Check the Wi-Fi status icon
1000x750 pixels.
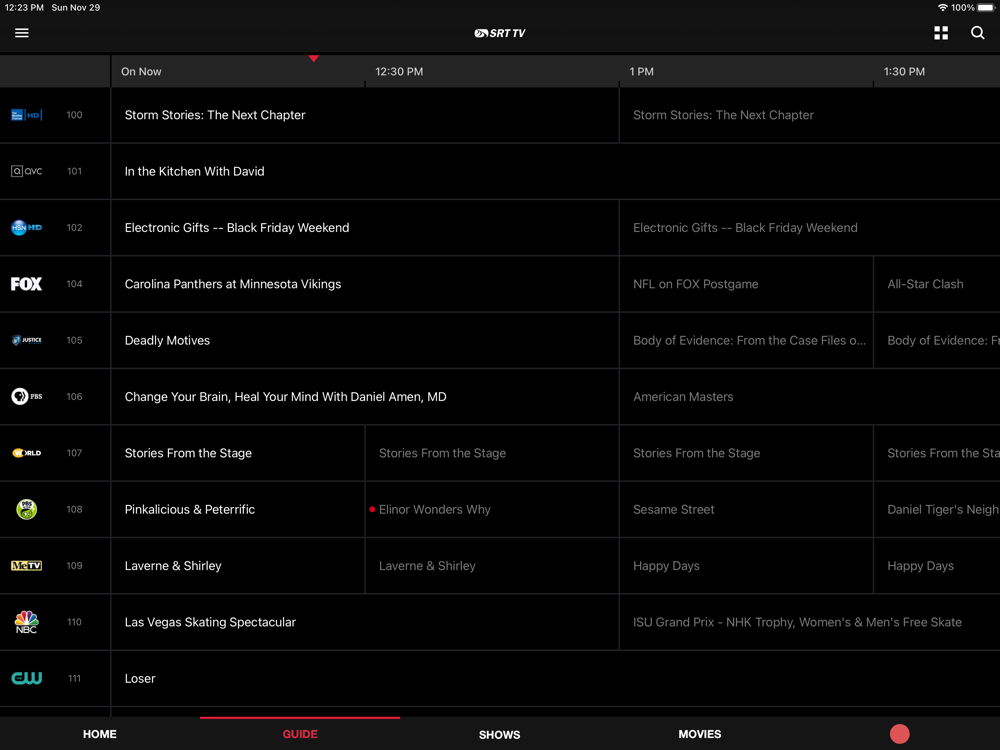(x=942, y=8)
